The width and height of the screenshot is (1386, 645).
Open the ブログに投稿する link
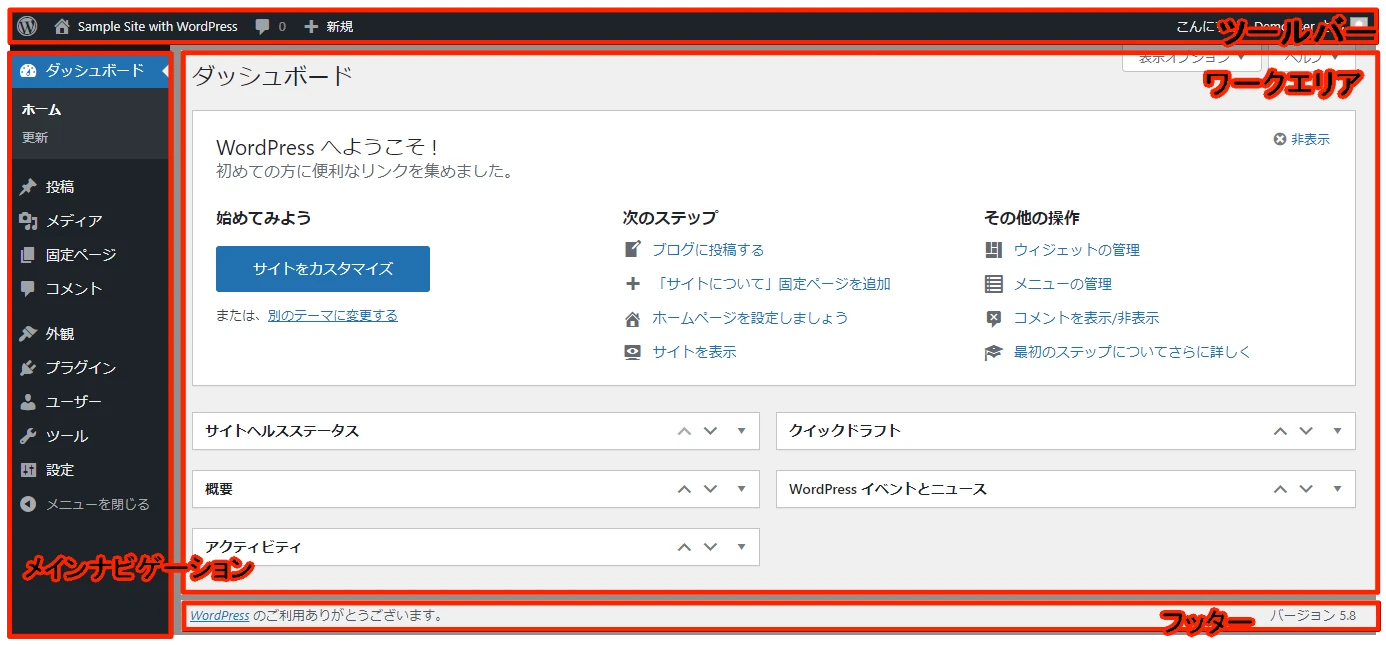(708, 250)
